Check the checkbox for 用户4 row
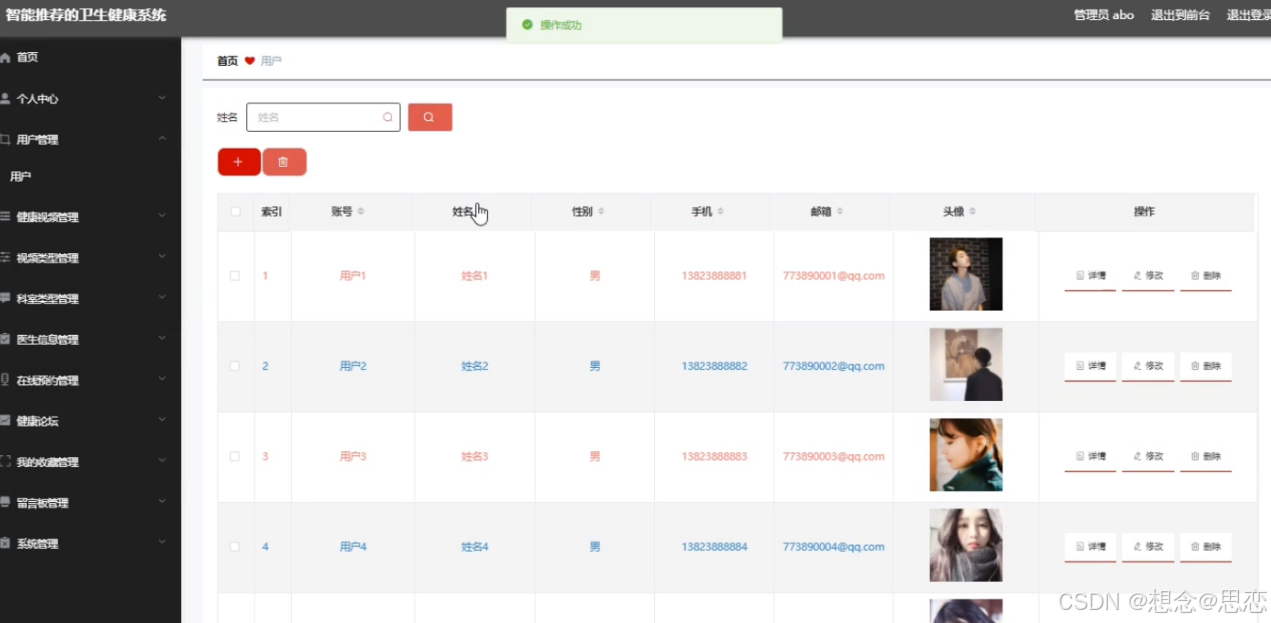 (x=235, y=547)
